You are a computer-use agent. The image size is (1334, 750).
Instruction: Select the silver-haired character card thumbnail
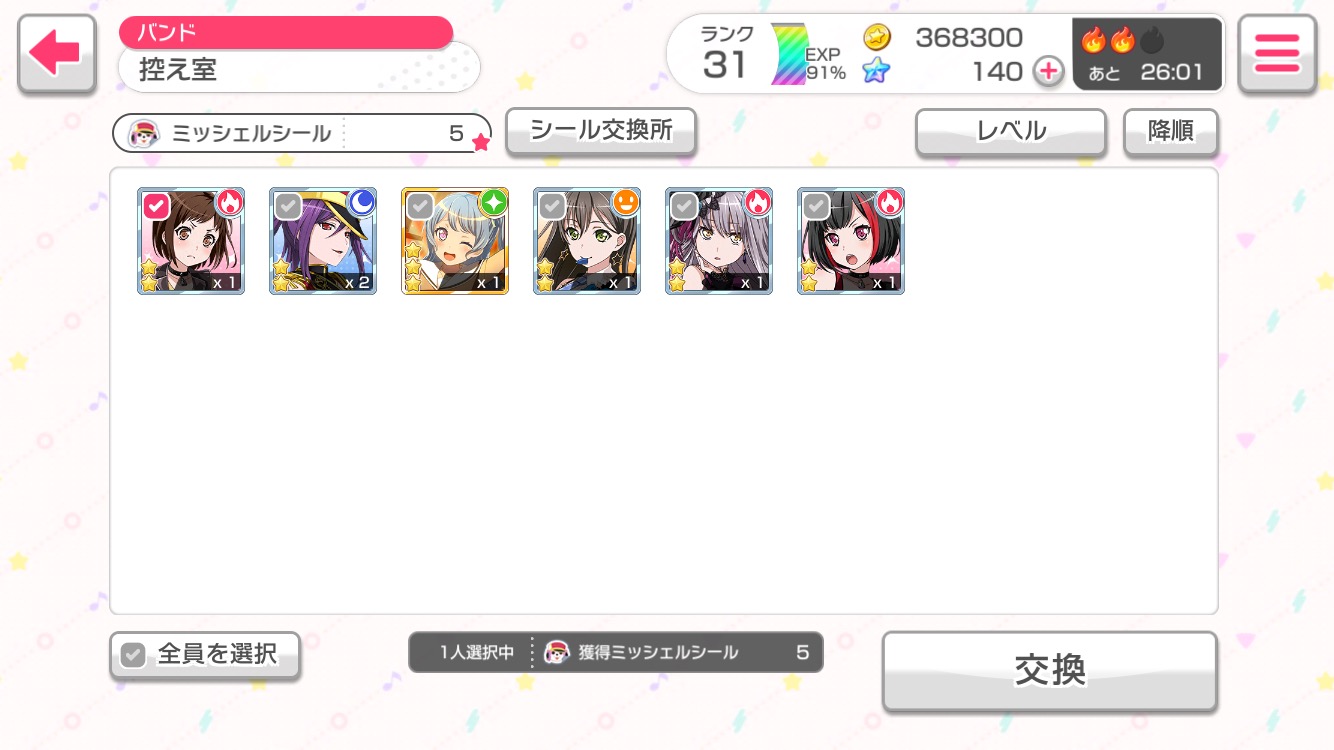pyautogui.click(x=719, y=241)
